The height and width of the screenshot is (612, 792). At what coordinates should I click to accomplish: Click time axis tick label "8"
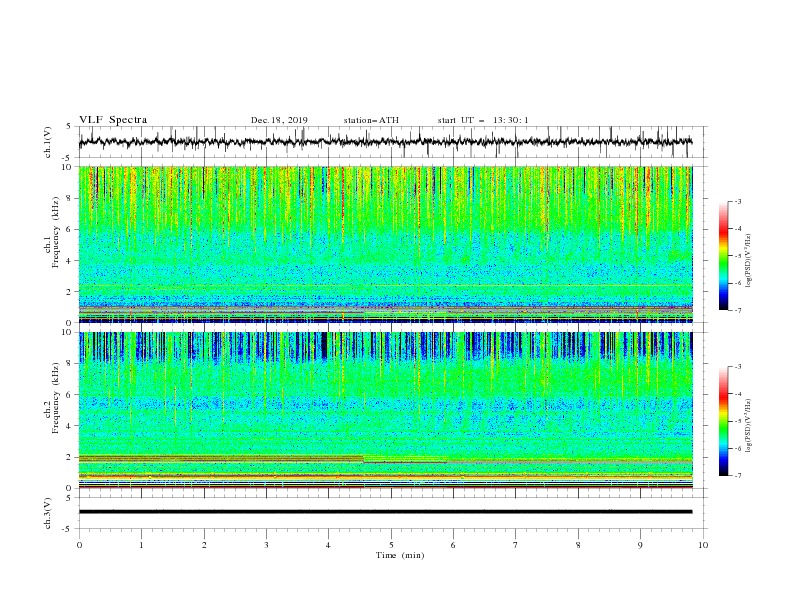click(x=578, y=545)
